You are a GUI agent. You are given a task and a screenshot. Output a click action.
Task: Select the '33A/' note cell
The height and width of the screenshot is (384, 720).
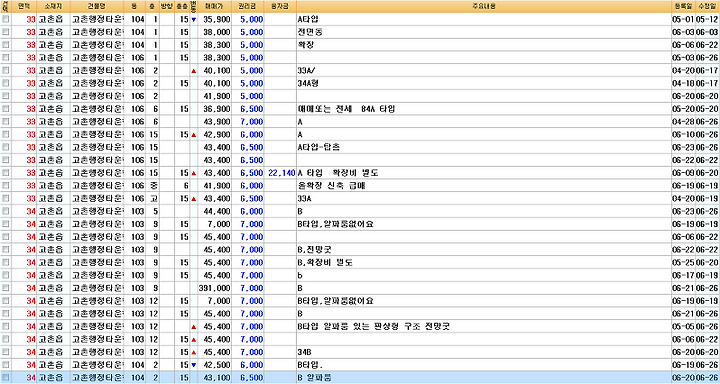(484, 71)
